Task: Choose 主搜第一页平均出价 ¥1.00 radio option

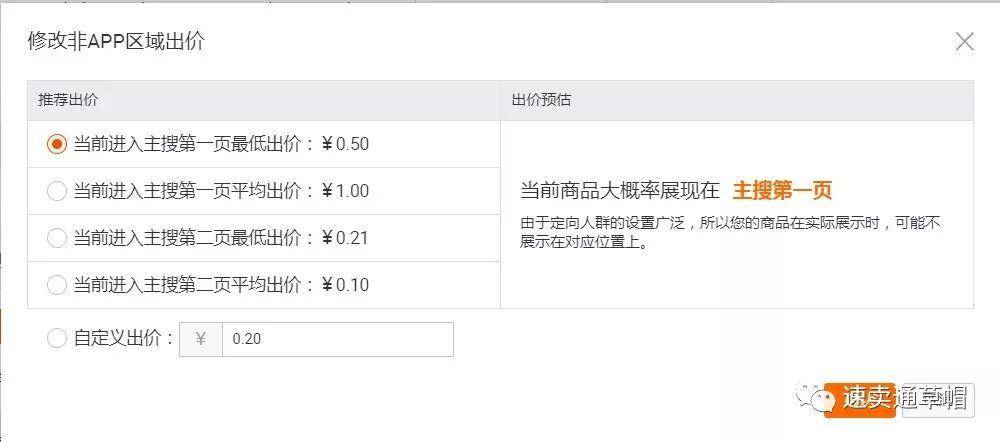Action: (x=57, y=191)
